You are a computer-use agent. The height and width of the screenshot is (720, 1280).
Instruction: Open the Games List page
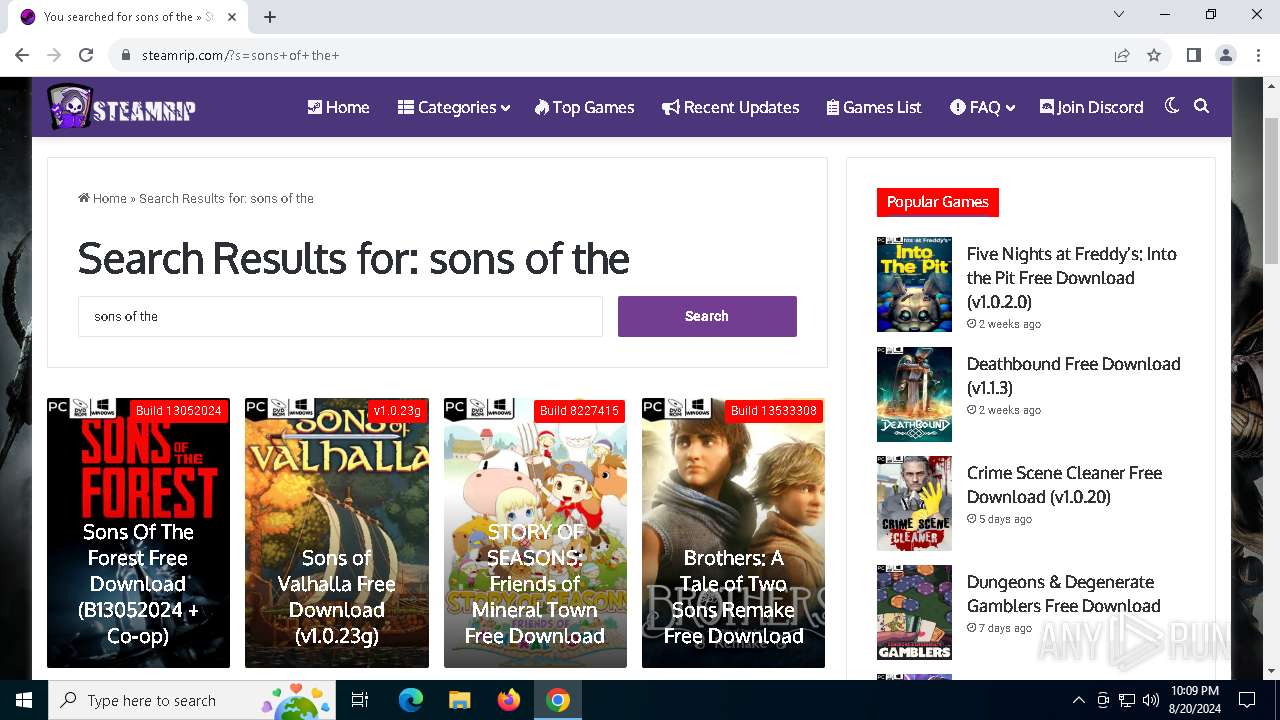point(874,107)
